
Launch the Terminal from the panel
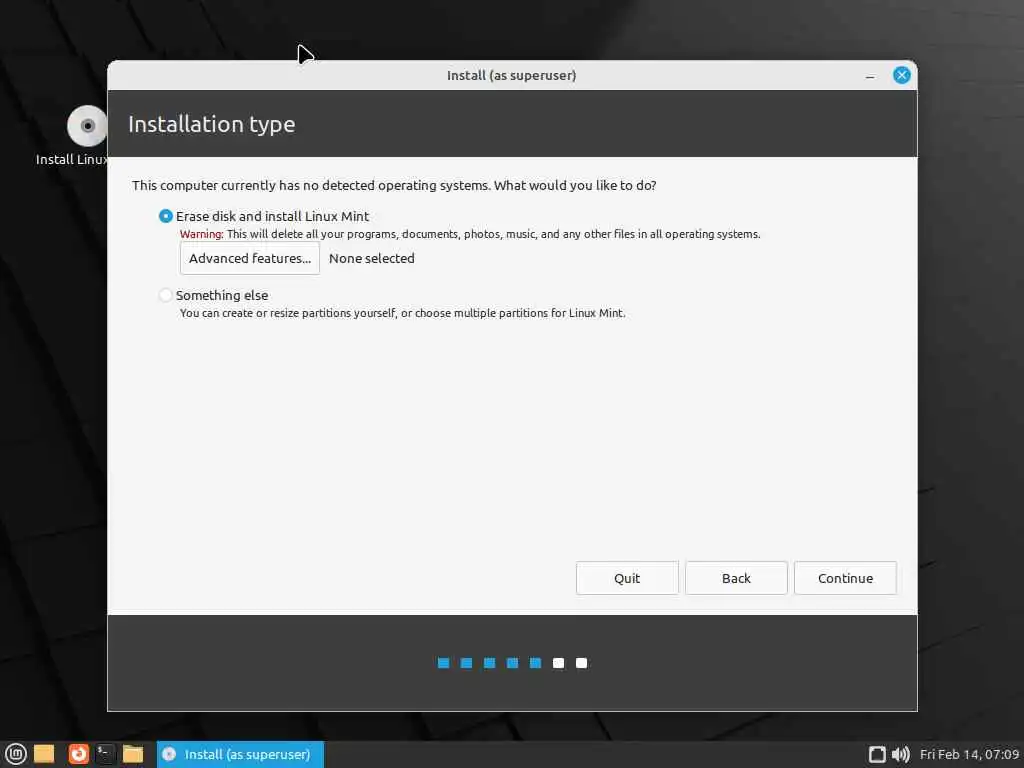point(105,754)
